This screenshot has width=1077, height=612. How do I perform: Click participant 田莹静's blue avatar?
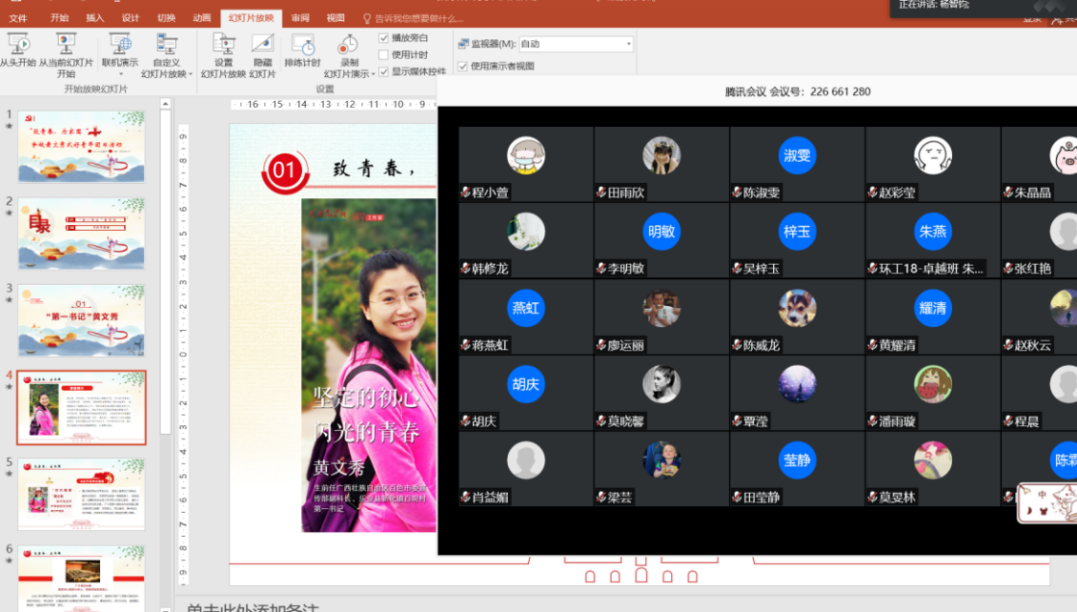(x=797, y=460)
